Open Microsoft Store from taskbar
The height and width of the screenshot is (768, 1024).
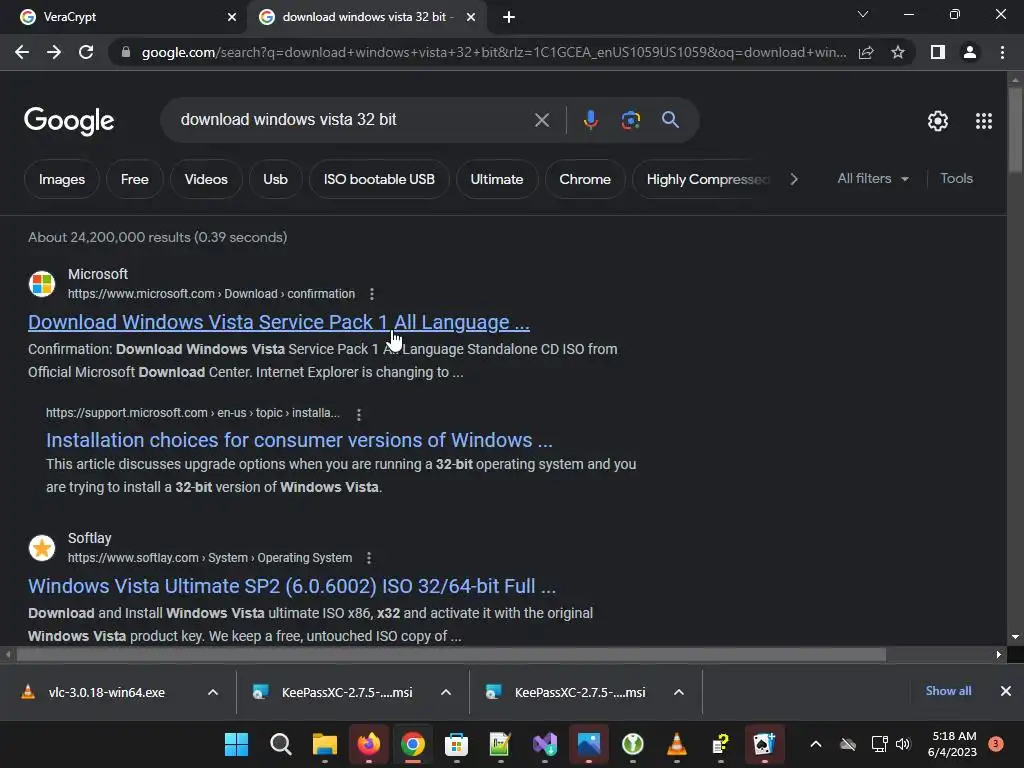click(456, 744)
